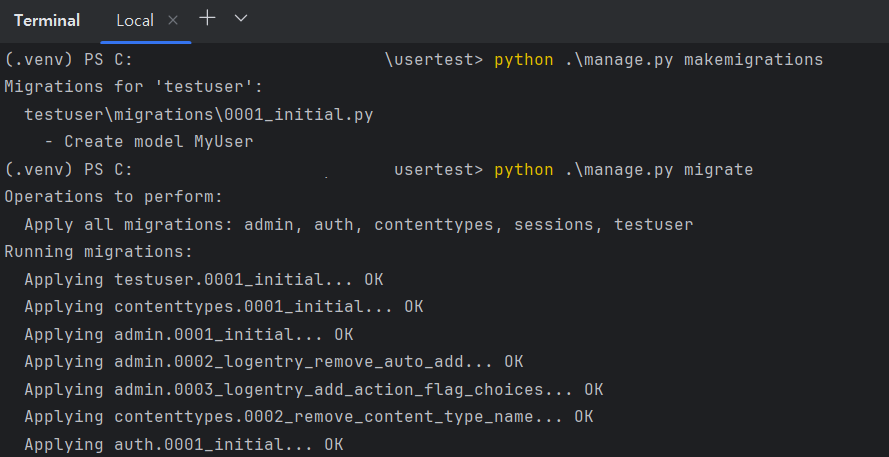Click the word python in the first command

pos(523,60)
